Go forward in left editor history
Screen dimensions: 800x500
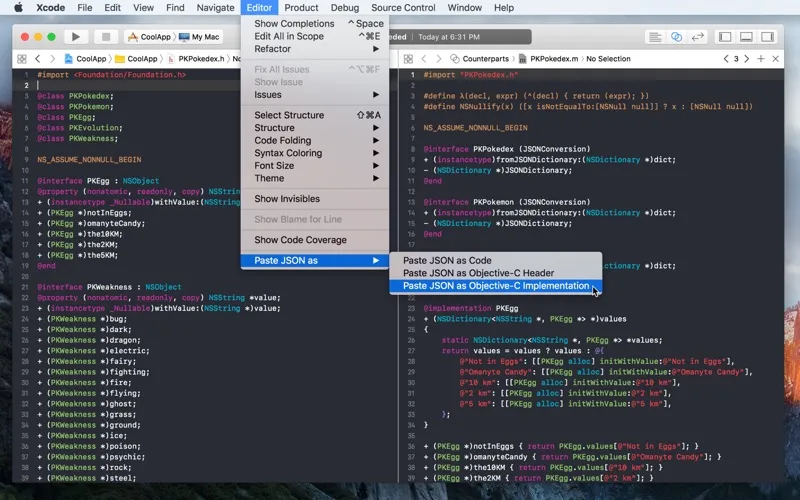click(x=52, y=59)
